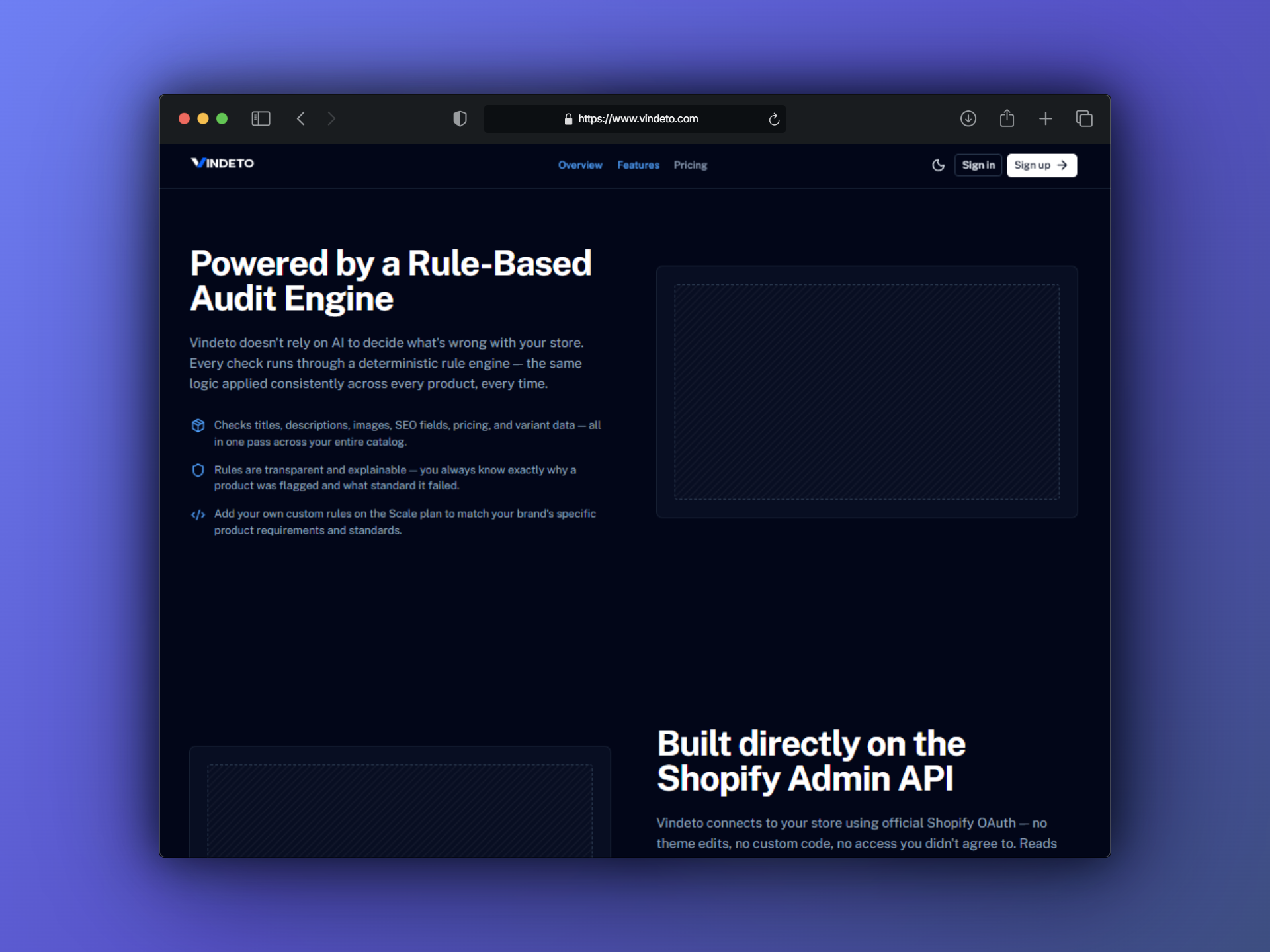Image resolution: width=1270 pixels, height=952 pixels.
Task: Open the Features page
Action: (x=638, y=165)
